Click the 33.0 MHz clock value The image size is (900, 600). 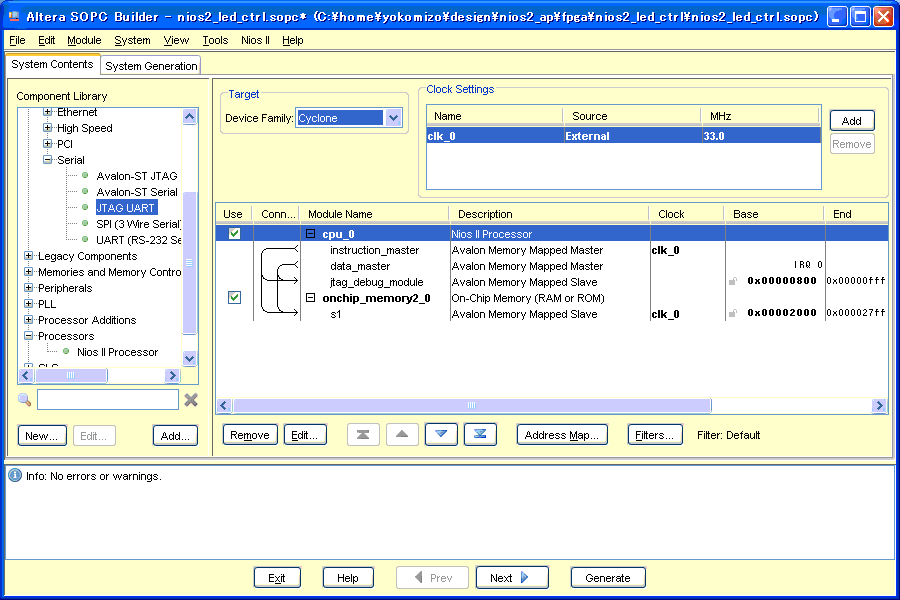(714, 136)
